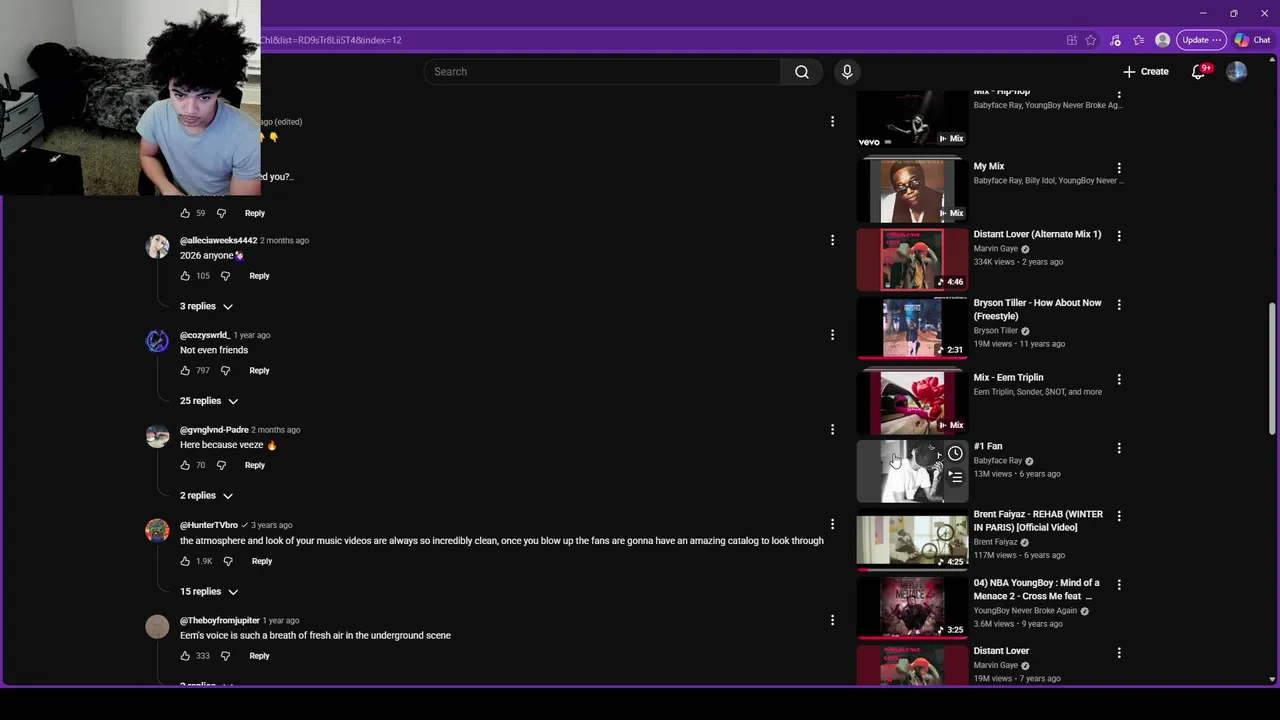
Task: Open options menu for cozyswrld_ comment
Action: pyautogui.click(x=832, y=335)
